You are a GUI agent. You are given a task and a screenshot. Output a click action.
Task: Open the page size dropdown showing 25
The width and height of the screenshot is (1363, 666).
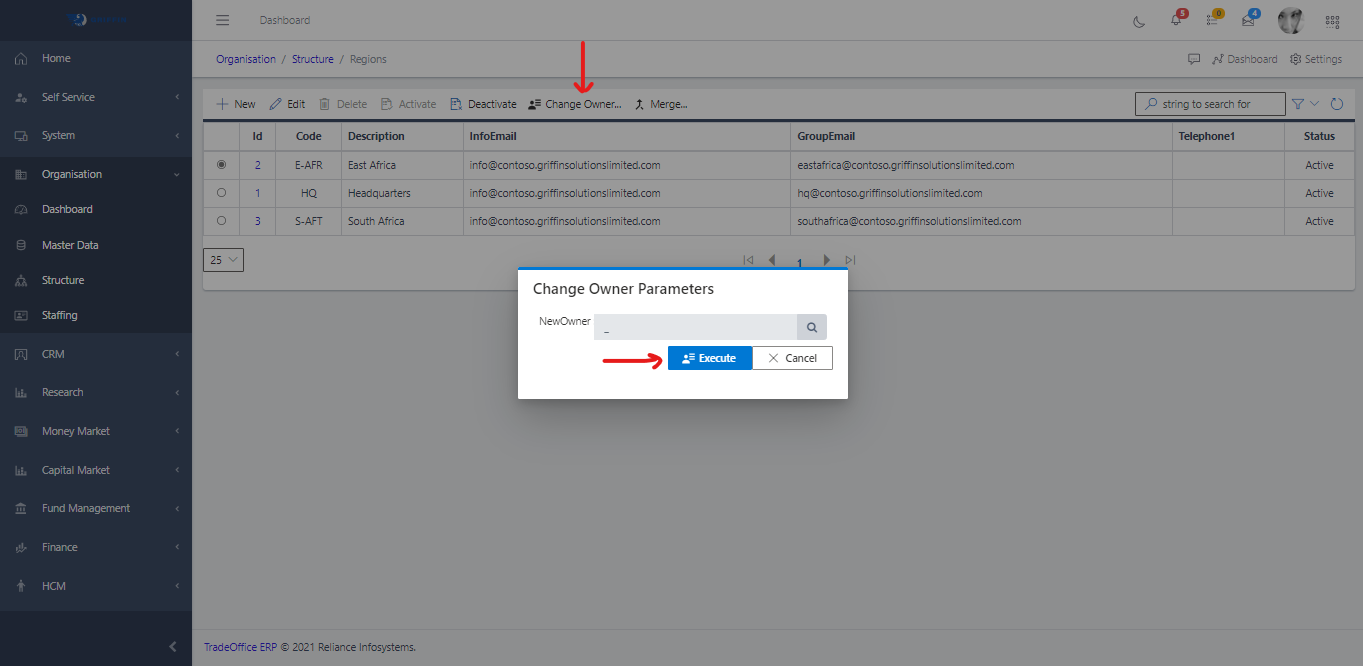[223, 260]
